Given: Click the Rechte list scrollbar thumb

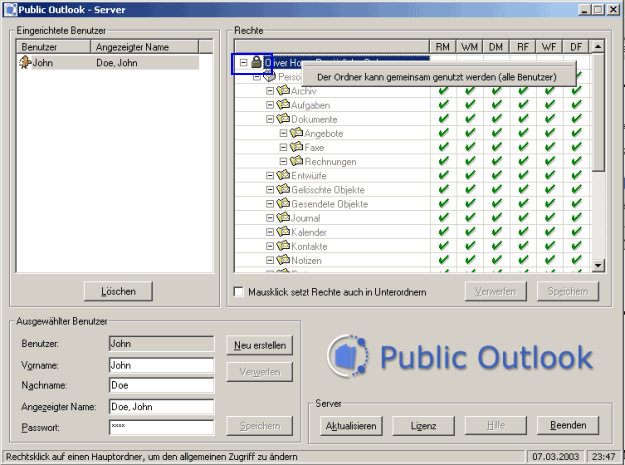Looking at the screenshot, I should 598,112.
